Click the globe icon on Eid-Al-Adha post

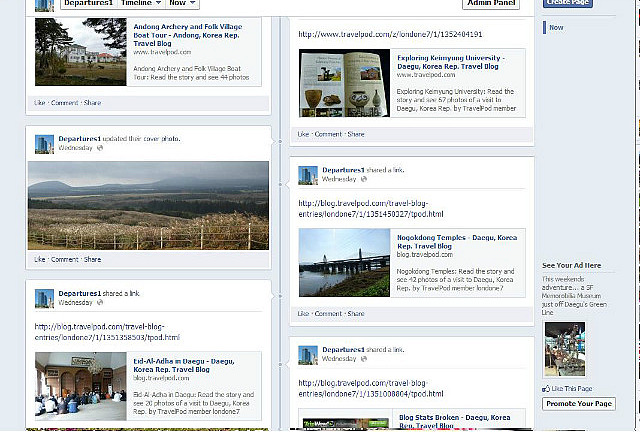[100, 302]
